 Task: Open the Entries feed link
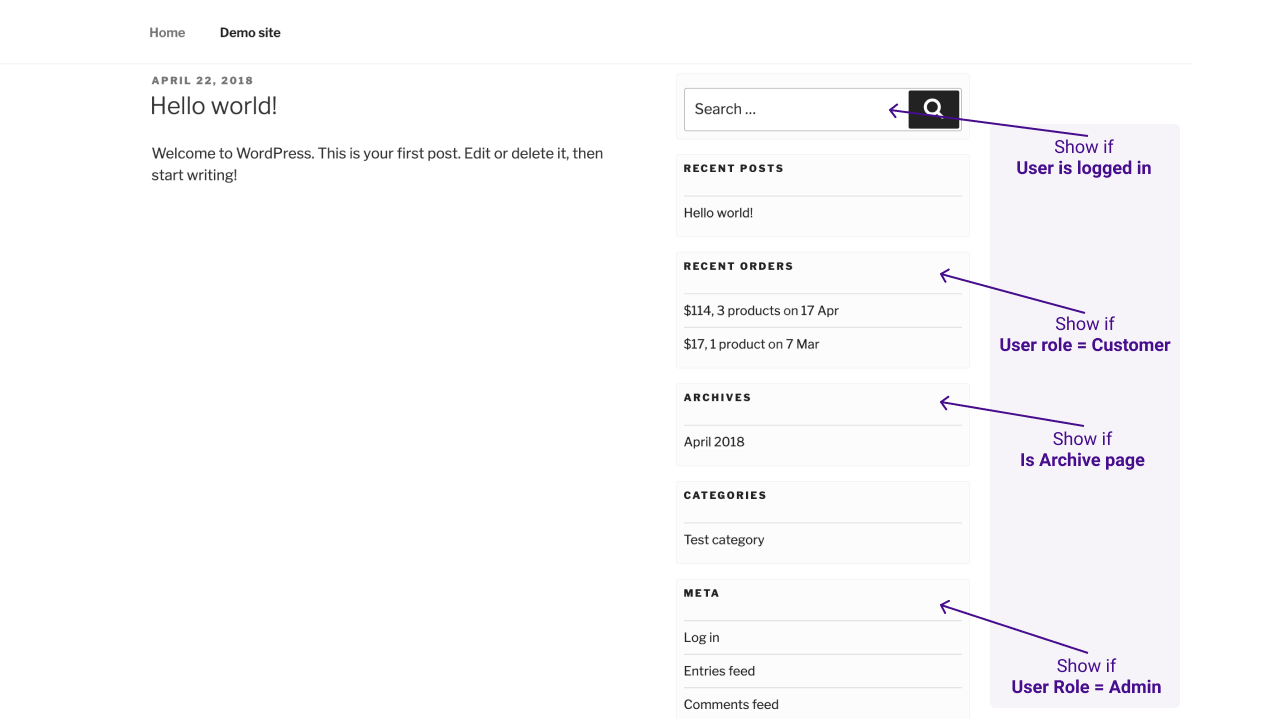719,671
